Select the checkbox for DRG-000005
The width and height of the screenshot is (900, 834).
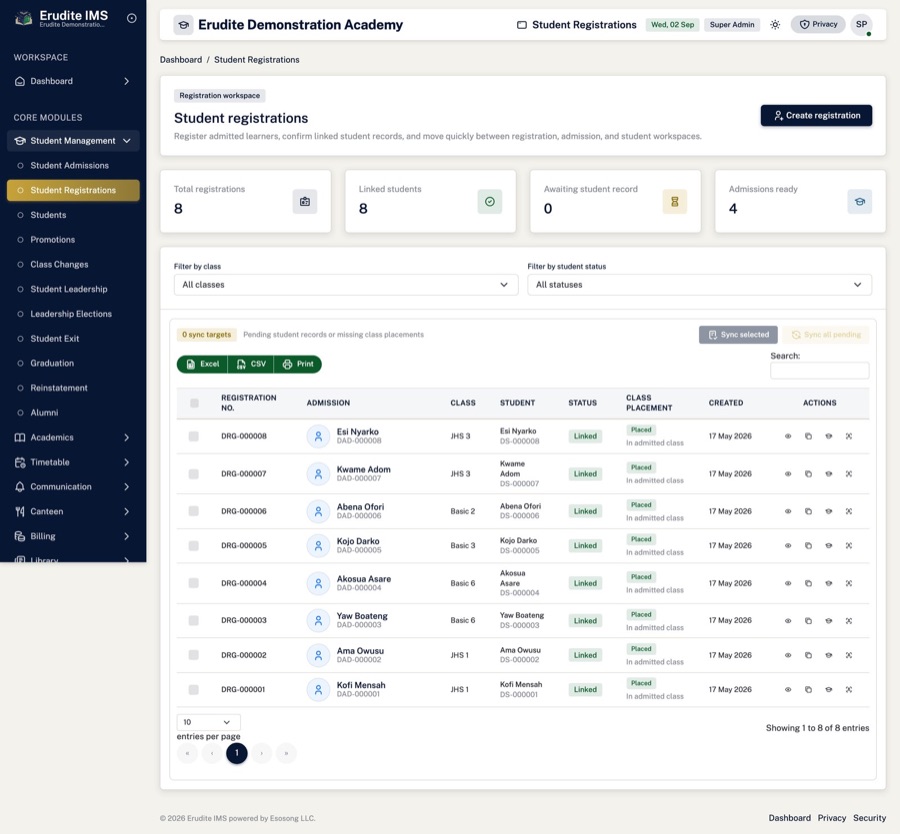[x=193, y=546]
